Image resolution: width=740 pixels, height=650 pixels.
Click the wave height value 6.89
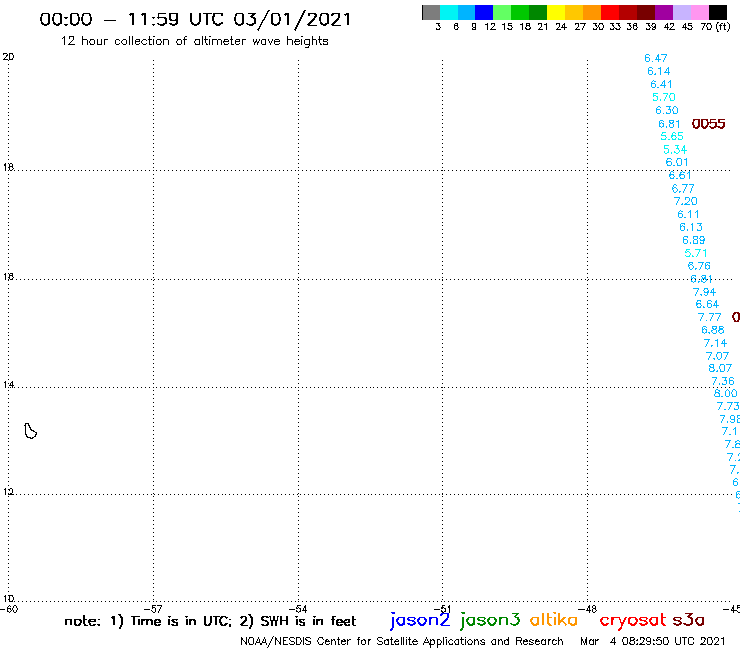tap(694, 240)
